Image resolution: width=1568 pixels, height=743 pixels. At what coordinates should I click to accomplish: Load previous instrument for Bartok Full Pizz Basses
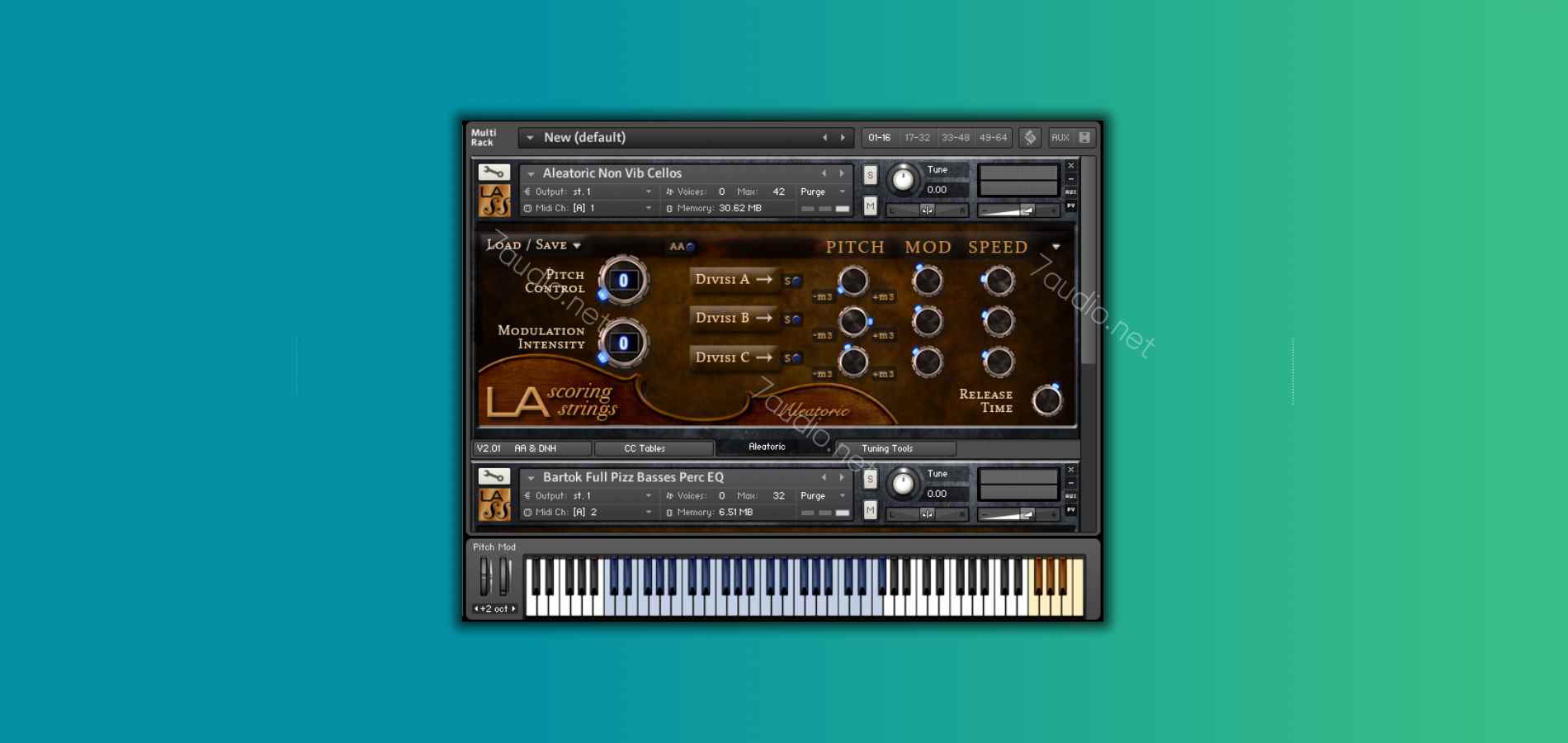click(x=824, y=477)
